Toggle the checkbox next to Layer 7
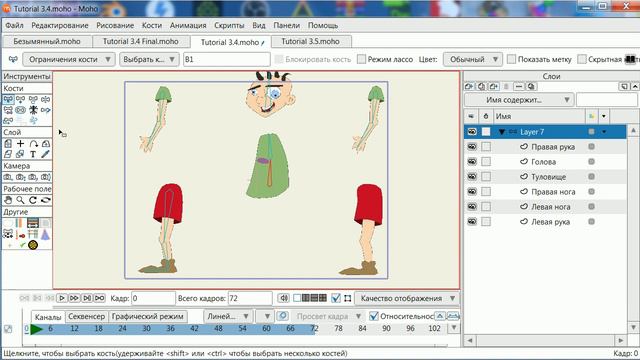The height and width of the screenshot is (360, 640). (486, 131)
